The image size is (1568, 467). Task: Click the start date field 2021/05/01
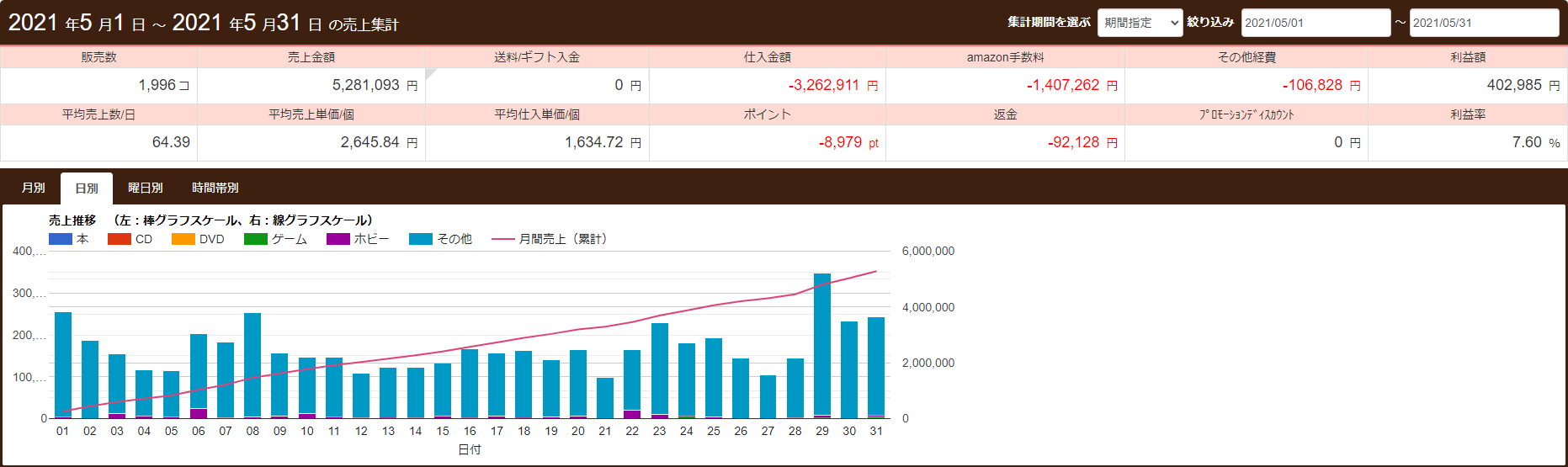point(1315,23)
